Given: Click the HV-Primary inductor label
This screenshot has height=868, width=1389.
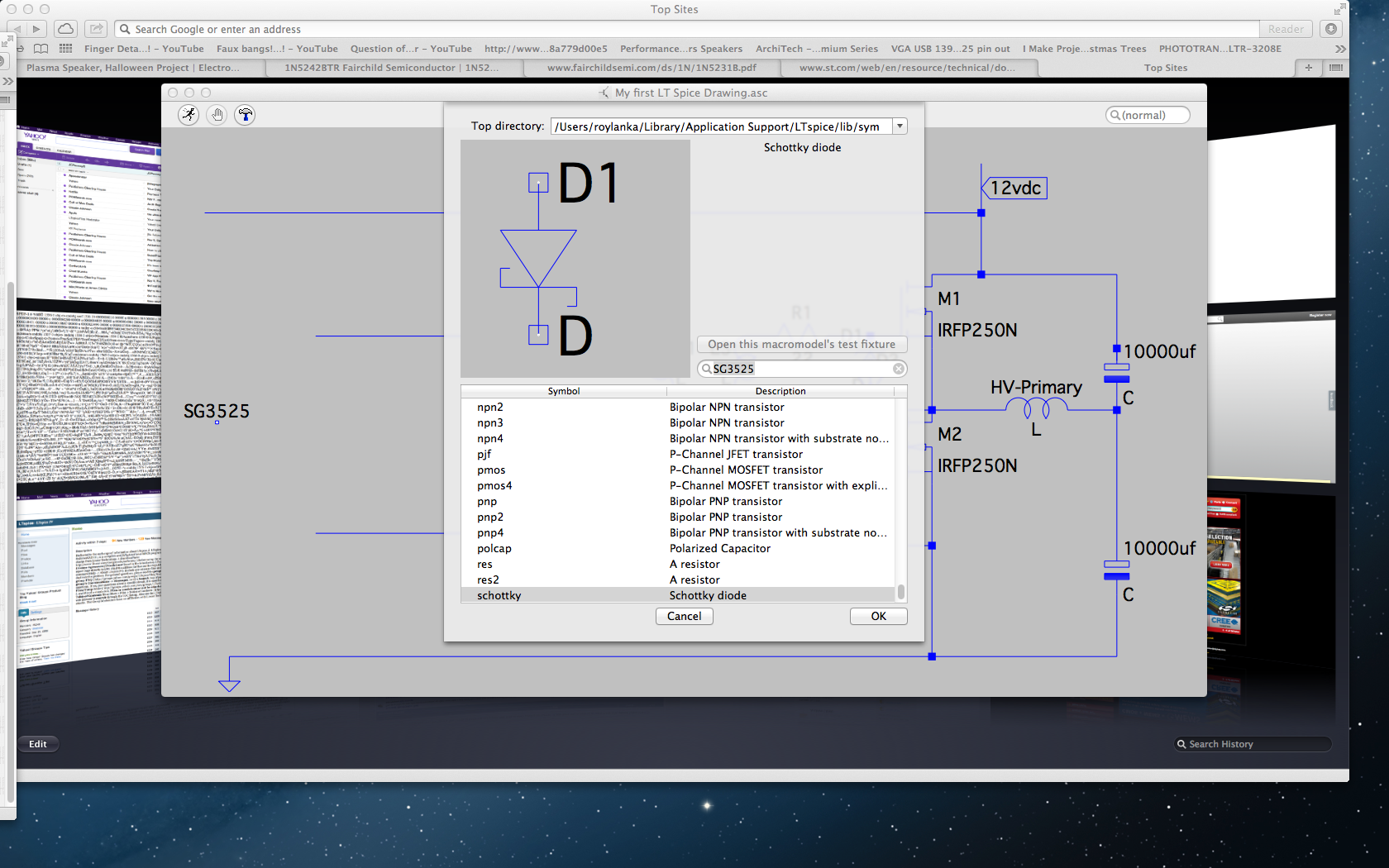Looking at the screenshot, I should (x=1036, y=387).
